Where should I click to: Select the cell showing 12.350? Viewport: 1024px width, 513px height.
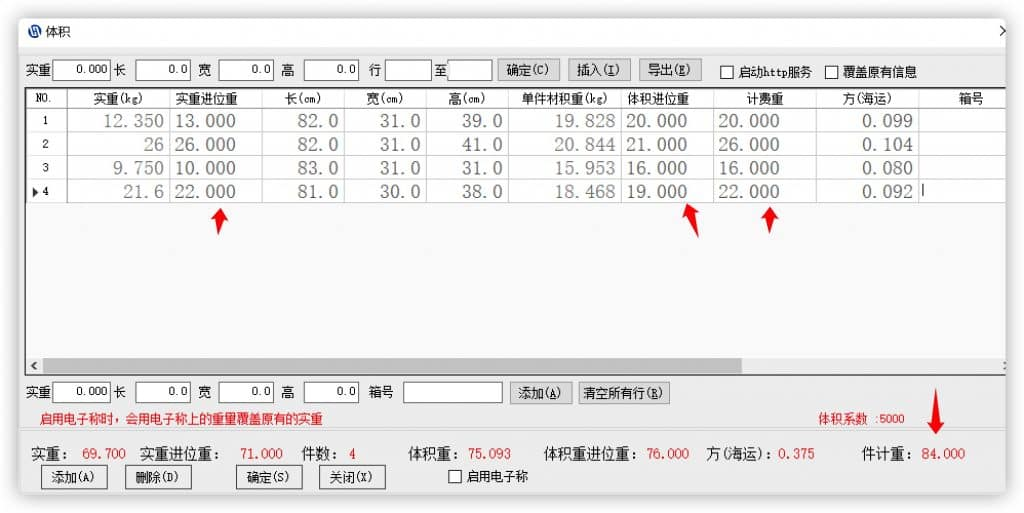click(x=118, y=121)
